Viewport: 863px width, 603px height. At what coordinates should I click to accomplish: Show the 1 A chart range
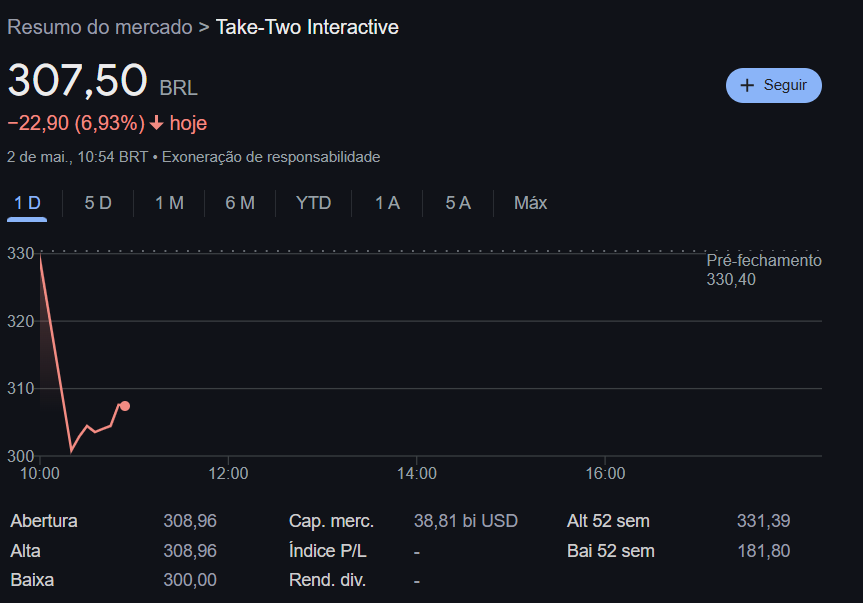click(387, 203)
